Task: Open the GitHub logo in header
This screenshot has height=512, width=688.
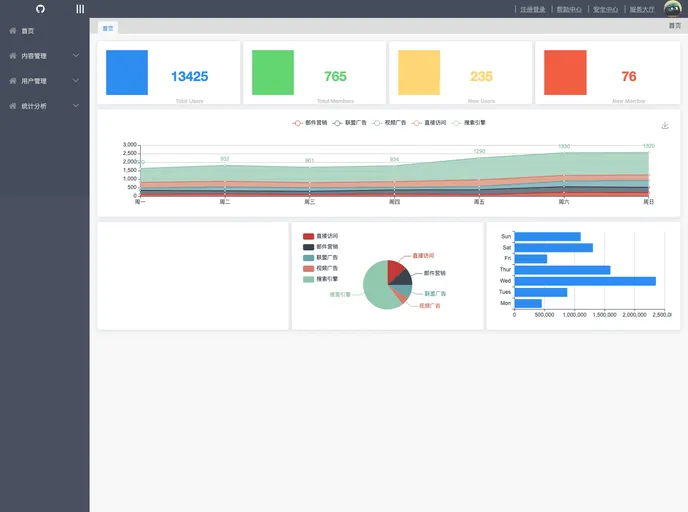Action: point(40,9)
